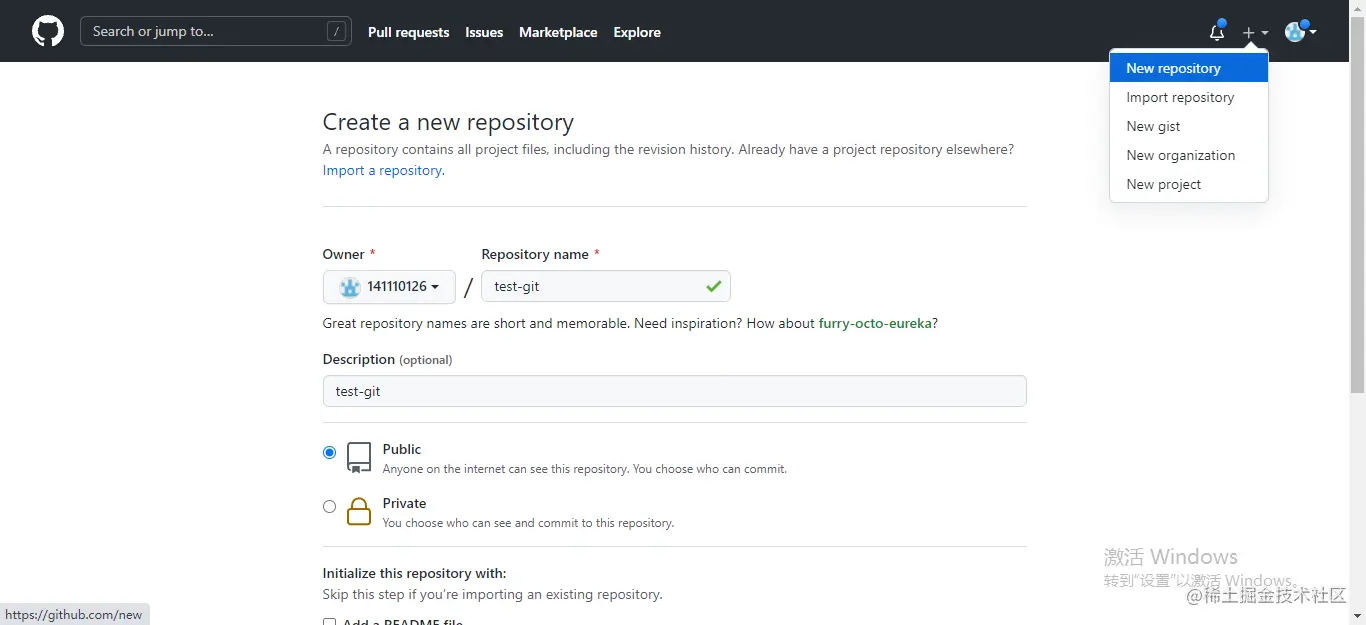Expand the caret beside the plus icon
Screen dimensions: 1366x625
click(1265, 33)
